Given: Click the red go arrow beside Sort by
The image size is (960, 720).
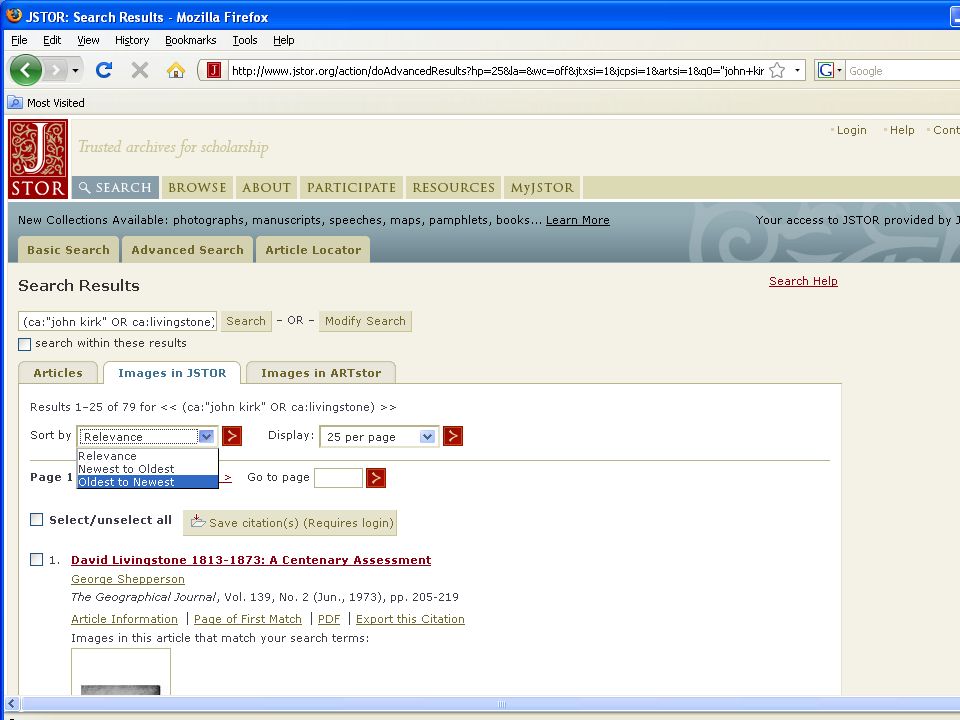Looking at the screenshot, I should click(231, 436).
